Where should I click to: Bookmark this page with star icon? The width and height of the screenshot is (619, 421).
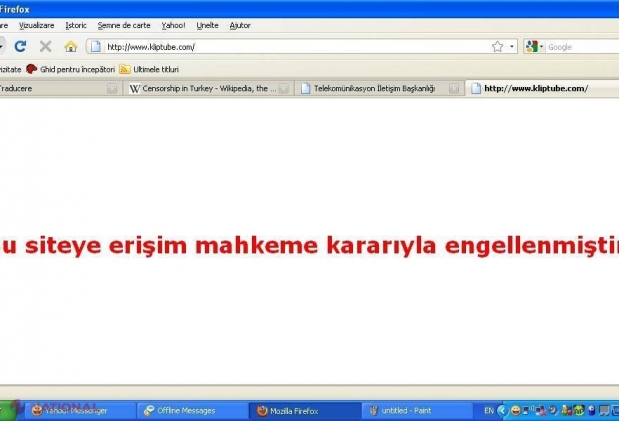(x=497, y=46)
